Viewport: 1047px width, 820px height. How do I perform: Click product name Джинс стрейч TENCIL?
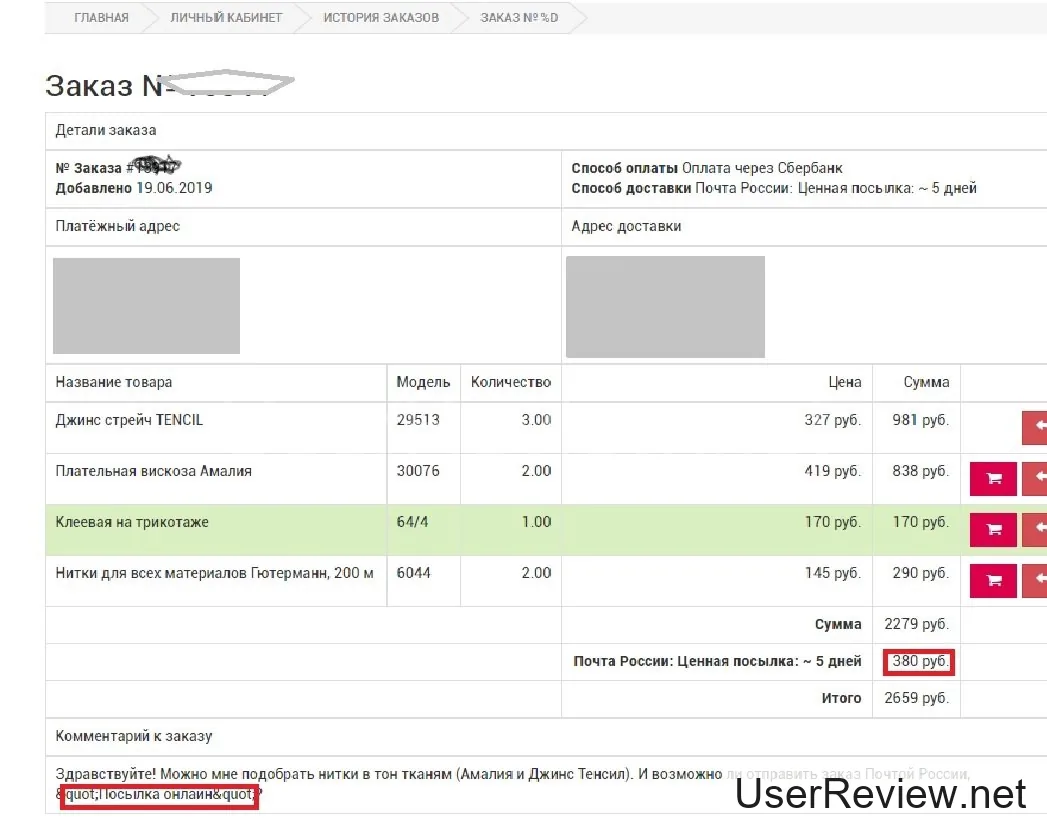[129, 420]
